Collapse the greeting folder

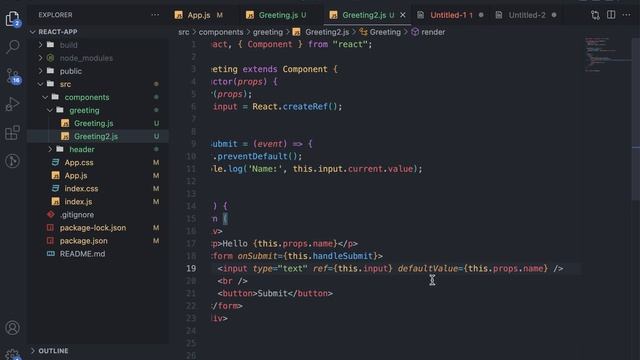[x=84, y=110]
